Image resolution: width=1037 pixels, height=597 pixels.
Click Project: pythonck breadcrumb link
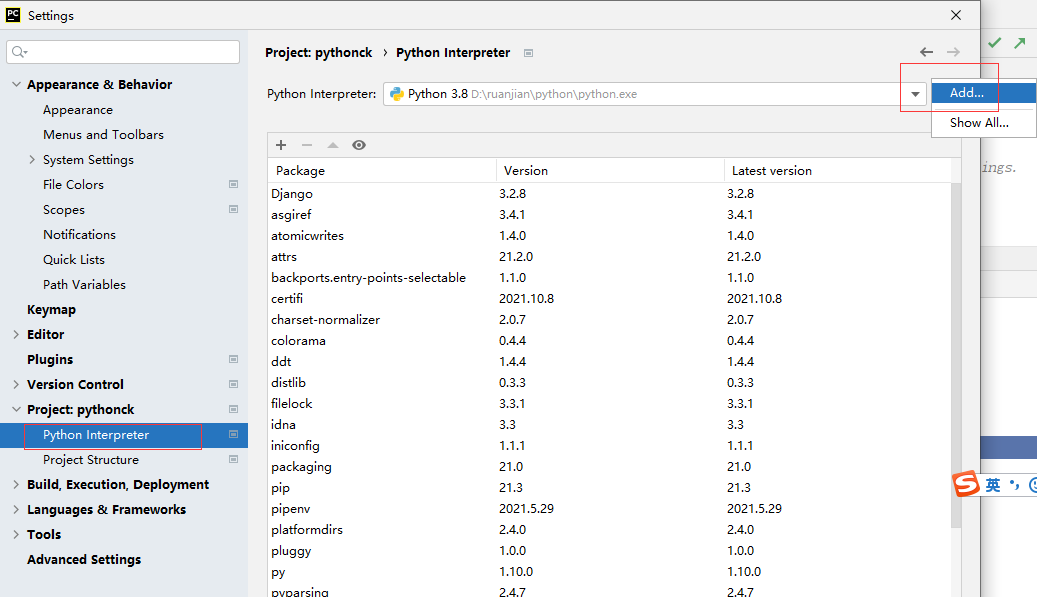click(319, 53)
